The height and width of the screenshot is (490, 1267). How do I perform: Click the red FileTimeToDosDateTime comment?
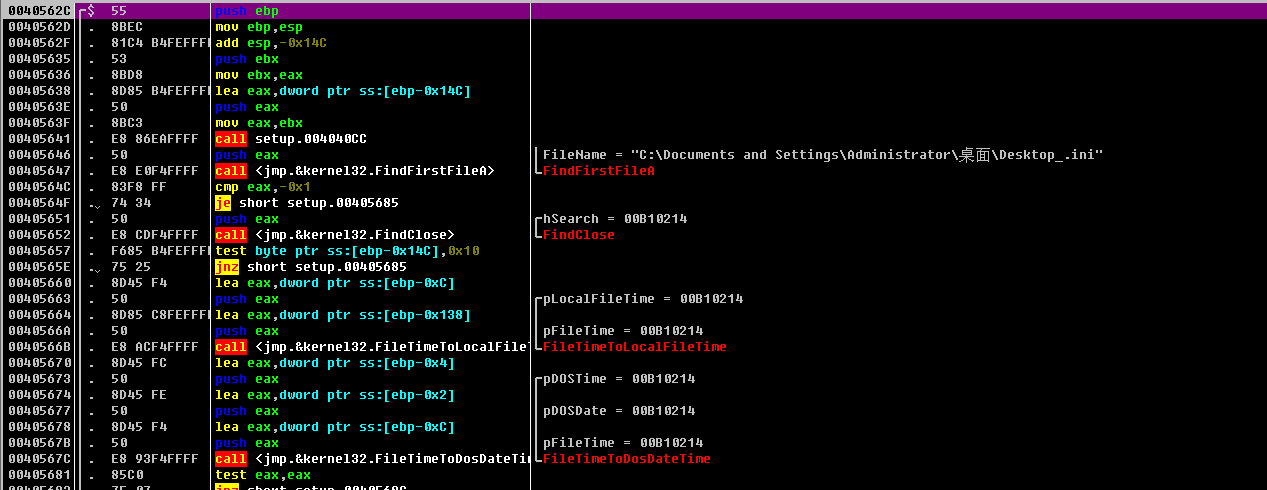(x=627, y=459)
